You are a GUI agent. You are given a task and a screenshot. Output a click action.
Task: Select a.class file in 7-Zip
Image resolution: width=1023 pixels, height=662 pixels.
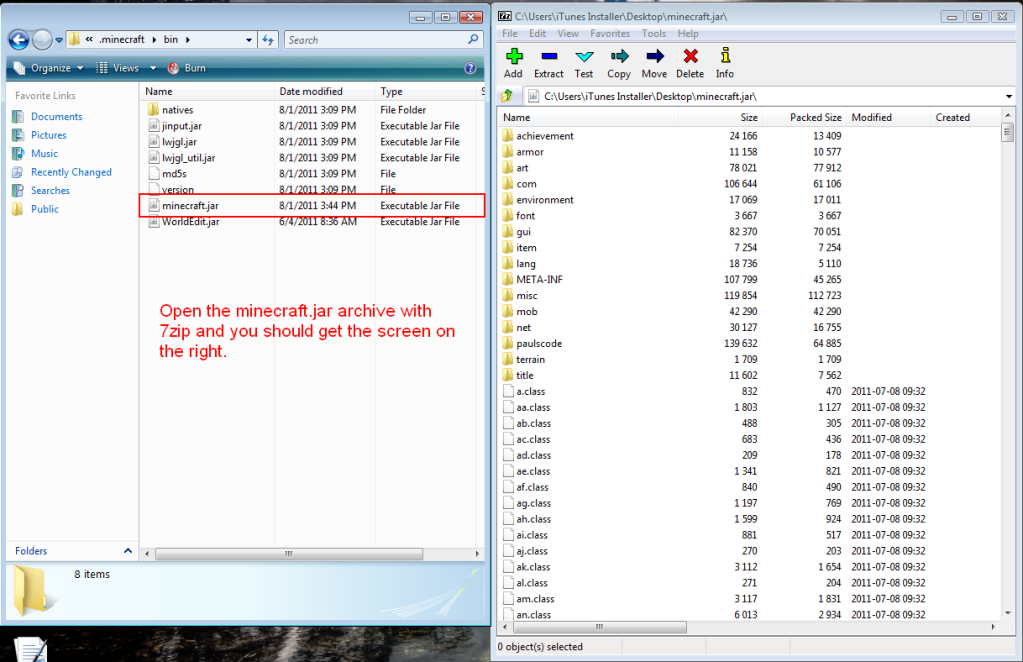(x=524, y=391)
